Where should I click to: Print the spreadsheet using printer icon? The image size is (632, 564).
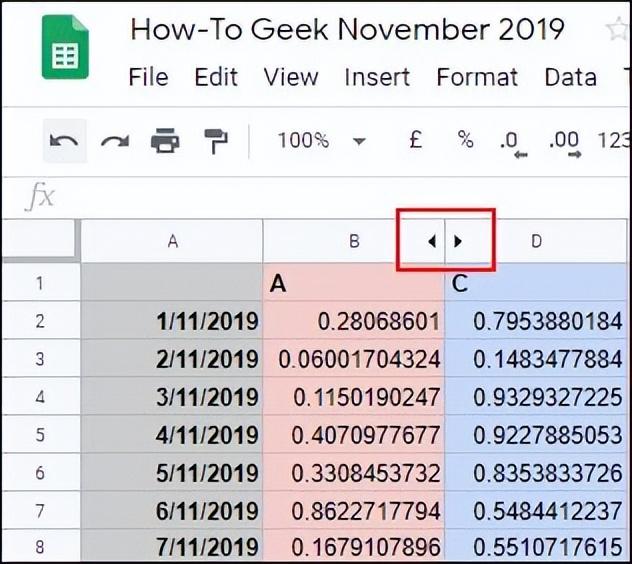[165, 141]
